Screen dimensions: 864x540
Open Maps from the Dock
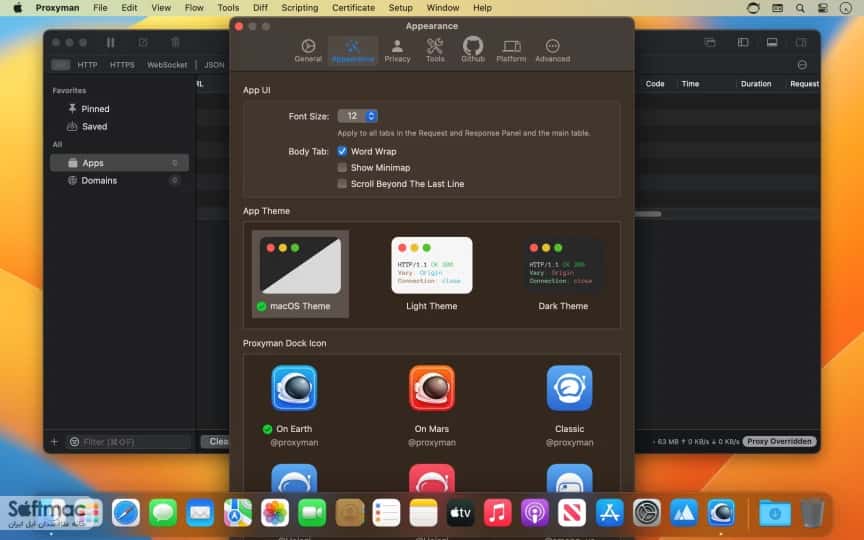click(x=237, y=513)
